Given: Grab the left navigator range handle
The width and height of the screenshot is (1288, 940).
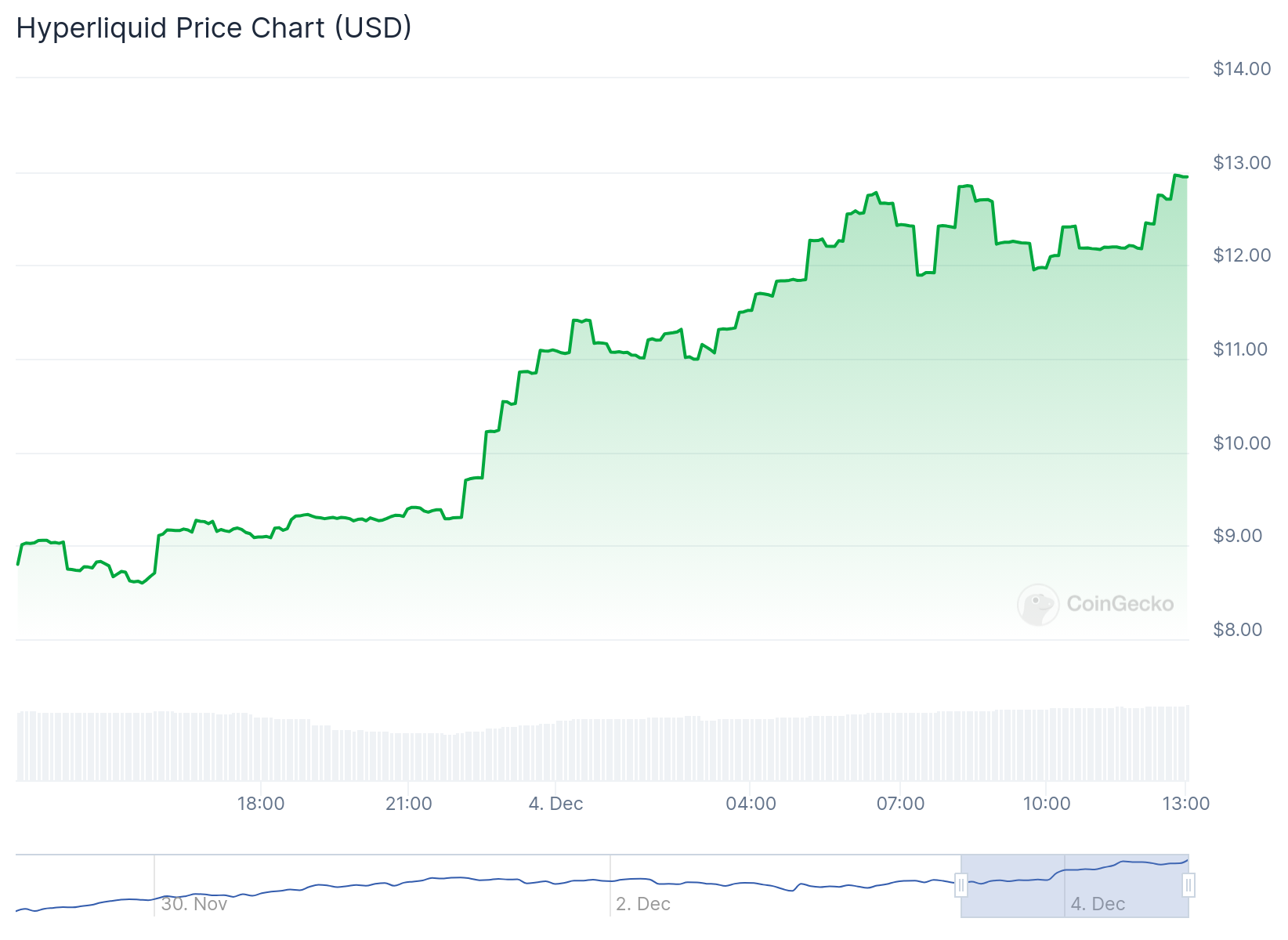Looking at the screenshot, I should 961,885.
